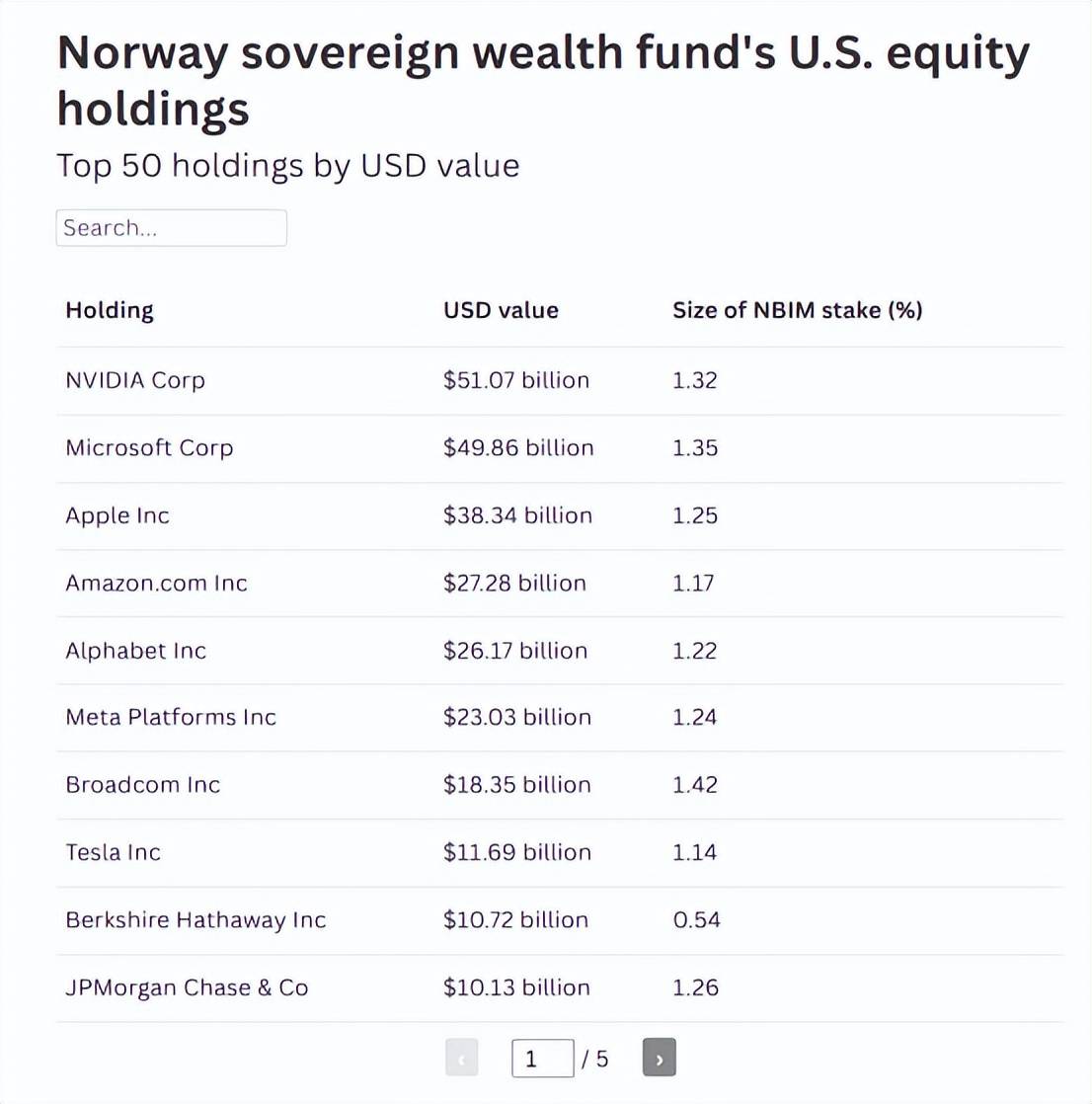The image size is (1092, 1104).
Task: Sort by the Holding column header
Action: click(x=110, y=310)
